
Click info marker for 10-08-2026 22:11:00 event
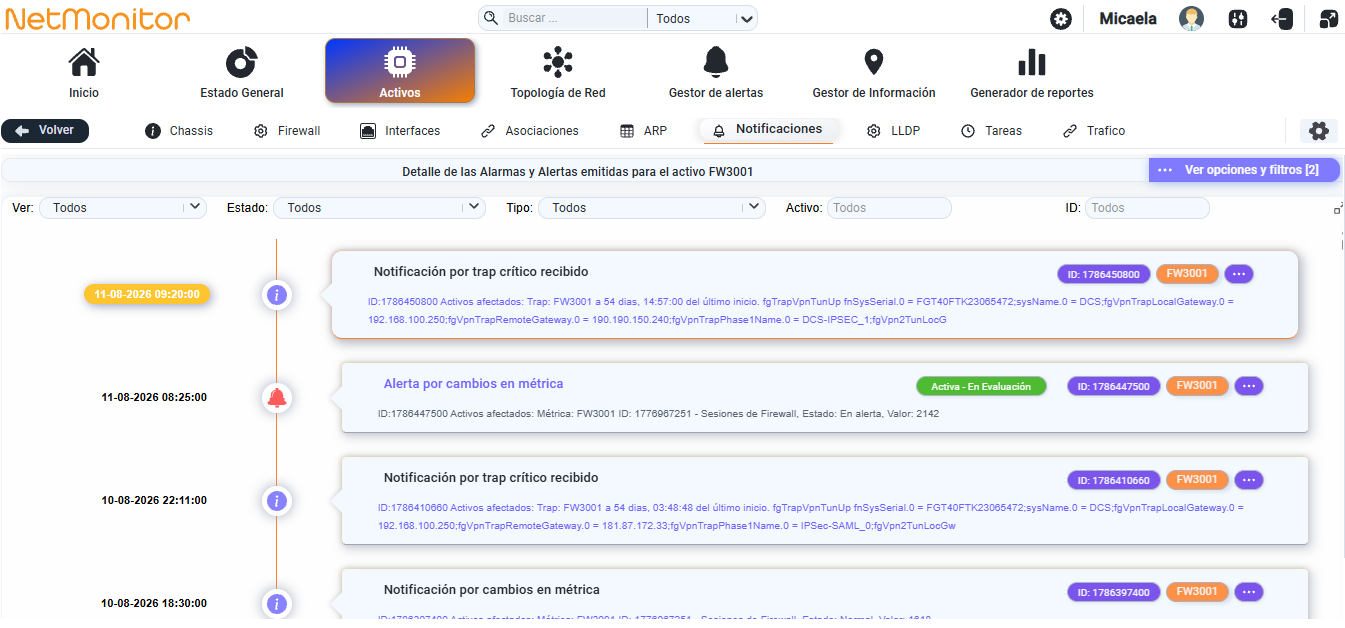pyautogui.click(x=277, y=500)
